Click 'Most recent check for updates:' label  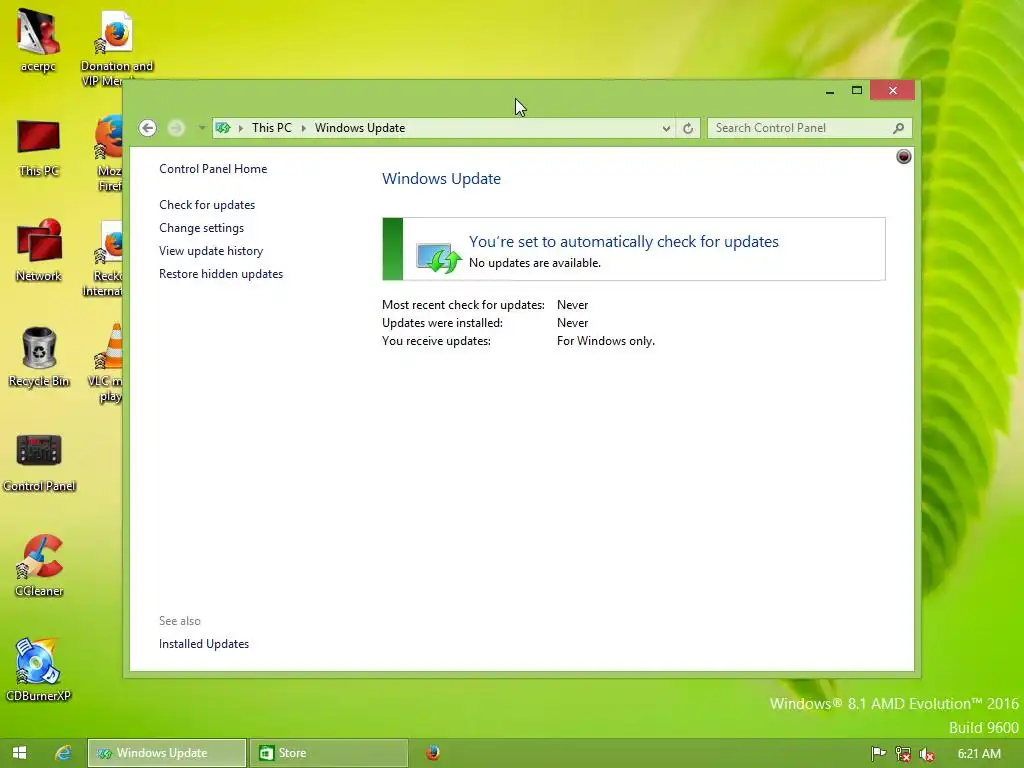click(x=463, y=305)
